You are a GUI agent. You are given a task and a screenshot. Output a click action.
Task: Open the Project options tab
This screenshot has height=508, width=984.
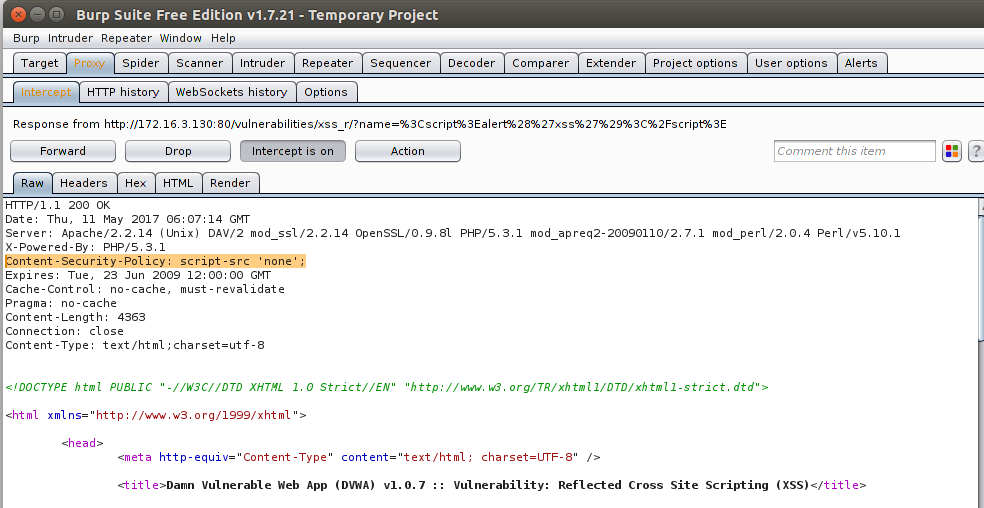point(695,63)
